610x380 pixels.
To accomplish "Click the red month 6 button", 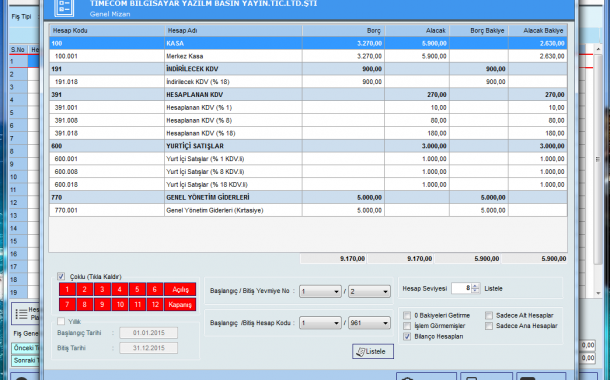I will pos(155,289).
